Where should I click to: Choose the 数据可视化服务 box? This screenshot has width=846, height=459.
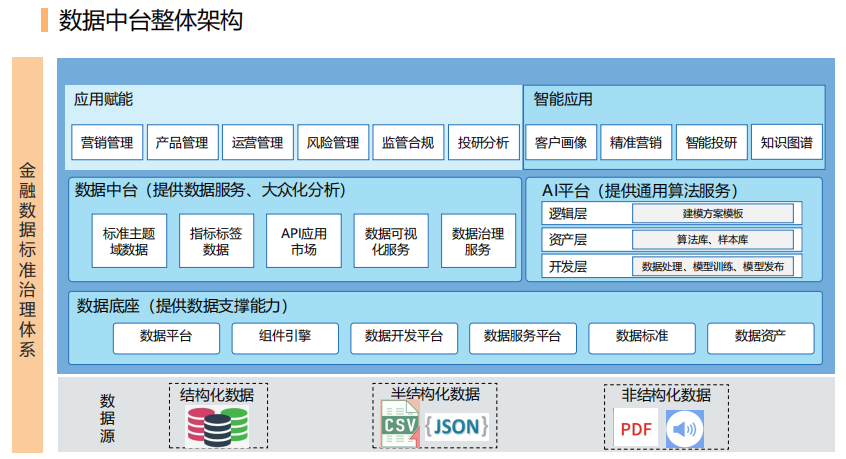pos(391,241)
